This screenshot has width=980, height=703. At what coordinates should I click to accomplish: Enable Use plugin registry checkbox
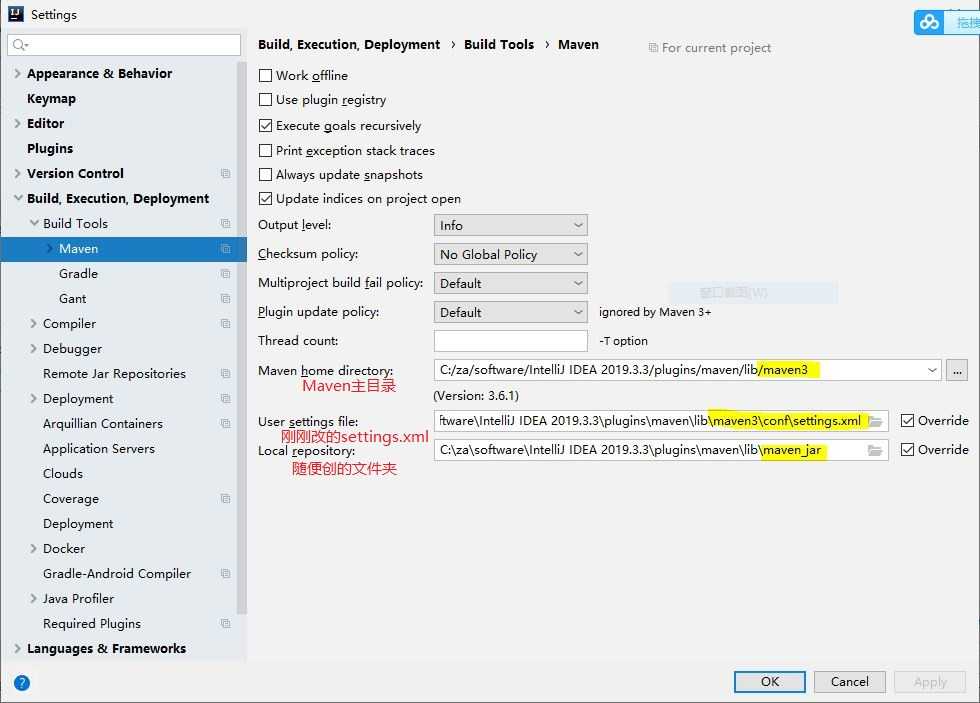266,100
